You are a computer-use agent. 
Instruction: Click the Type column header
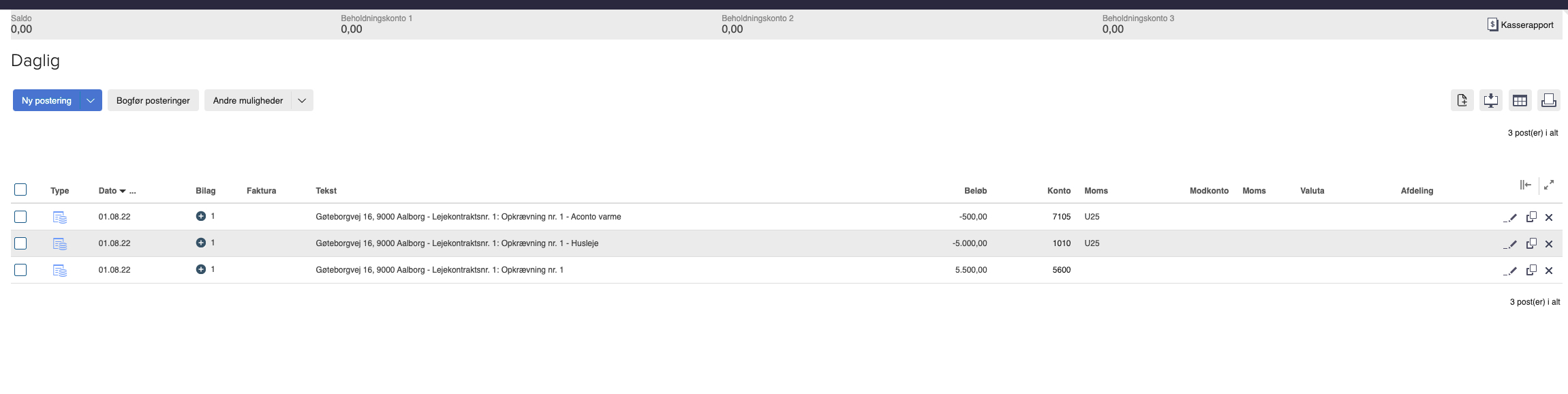point(60,191)
